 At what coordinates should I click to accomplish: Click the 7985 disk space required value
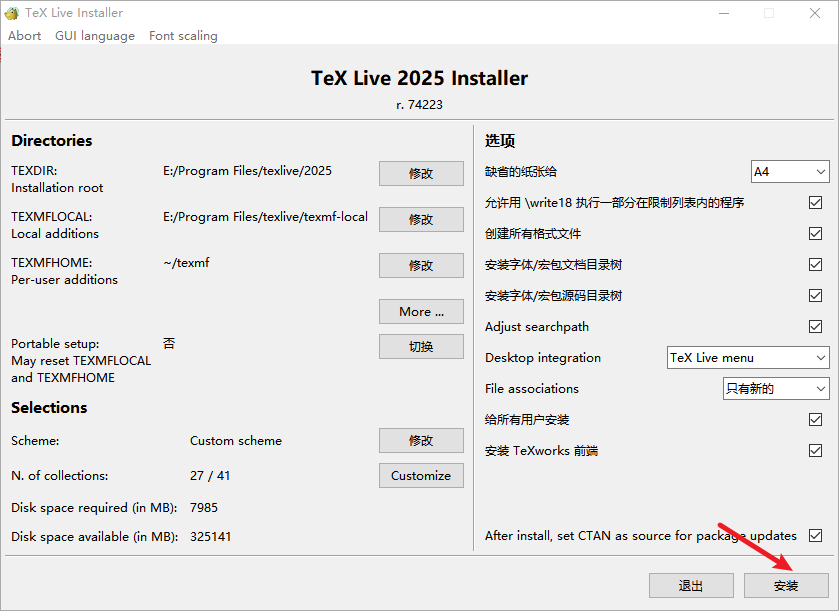pyautogui.click(x=204, y=507)
